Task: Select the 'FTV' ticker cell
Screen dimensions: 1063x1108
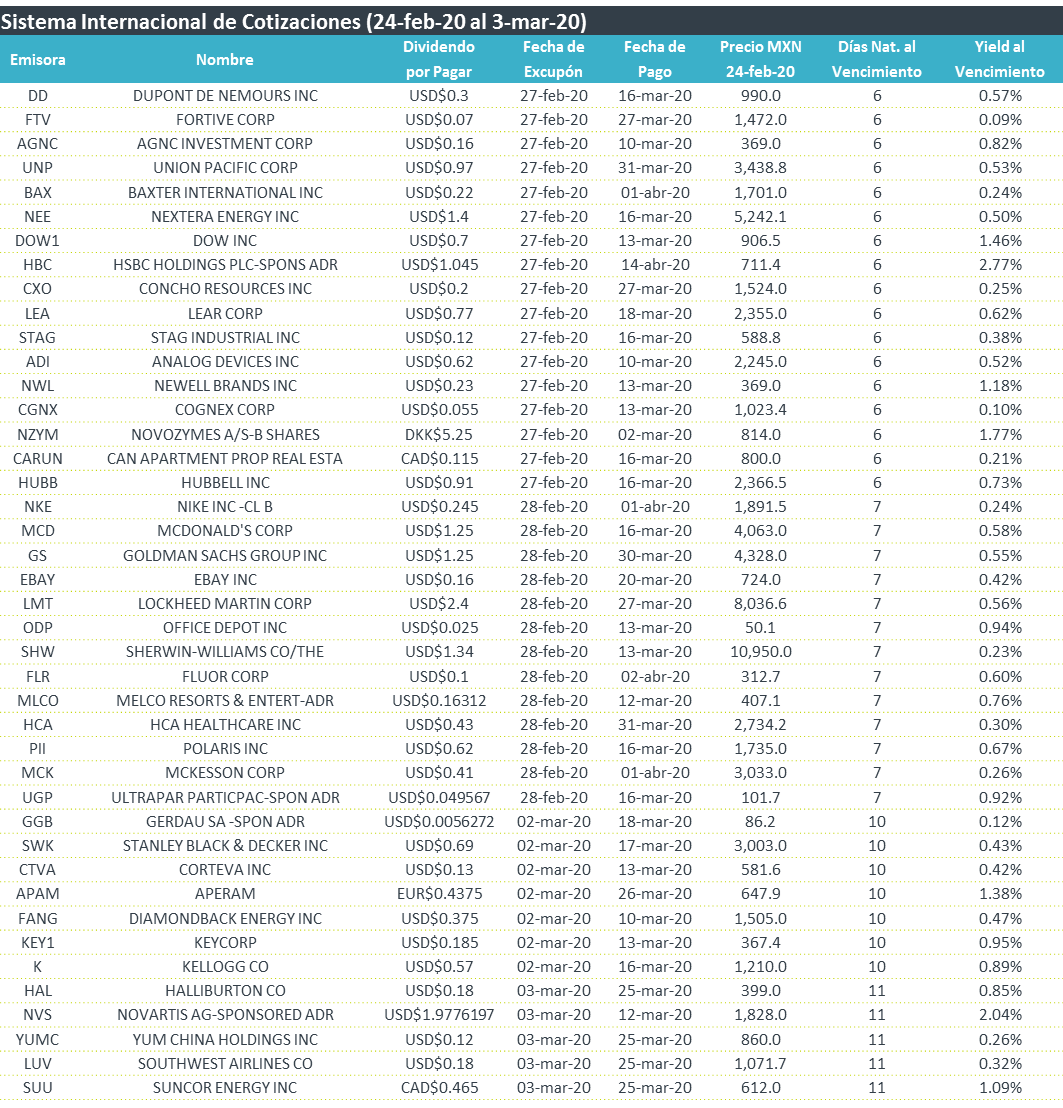Action: (37, 119)
